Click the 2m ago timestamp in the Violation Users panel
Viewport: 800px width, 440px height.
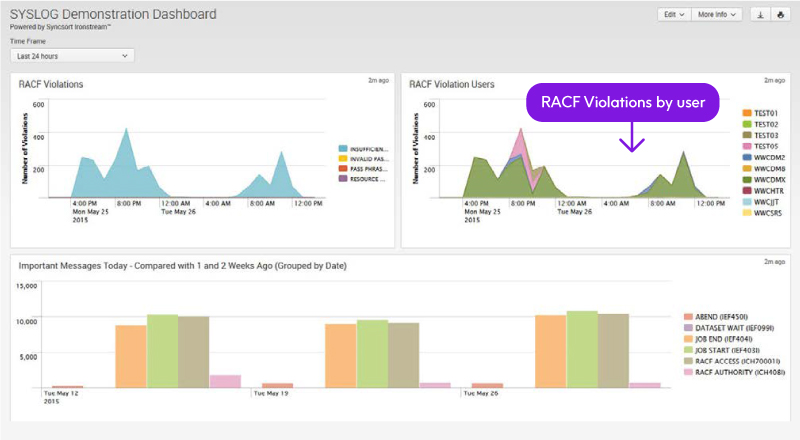click(x=774, y=81)
